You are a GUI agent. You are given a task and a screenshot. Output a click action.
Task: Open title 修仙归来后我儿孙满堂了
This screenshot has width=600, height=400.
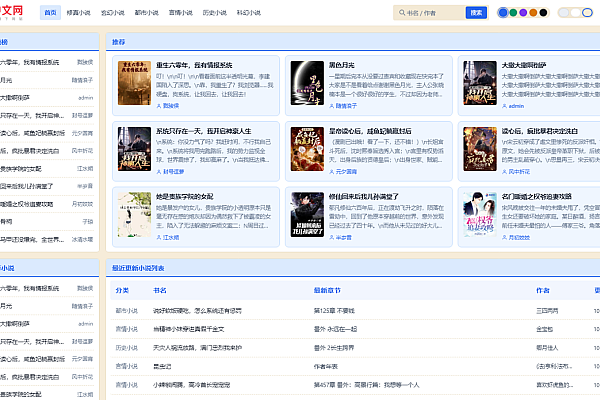[364, 196]
